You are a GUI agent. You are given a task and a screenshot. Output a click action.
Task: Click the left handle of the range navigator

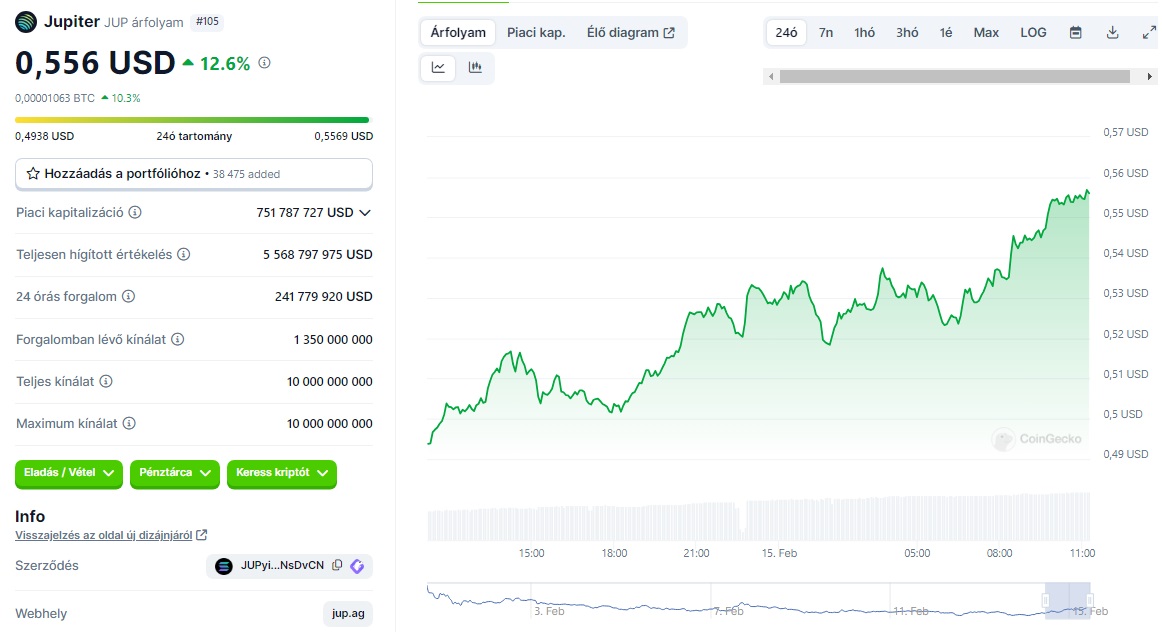click(x=1046, y=600)
